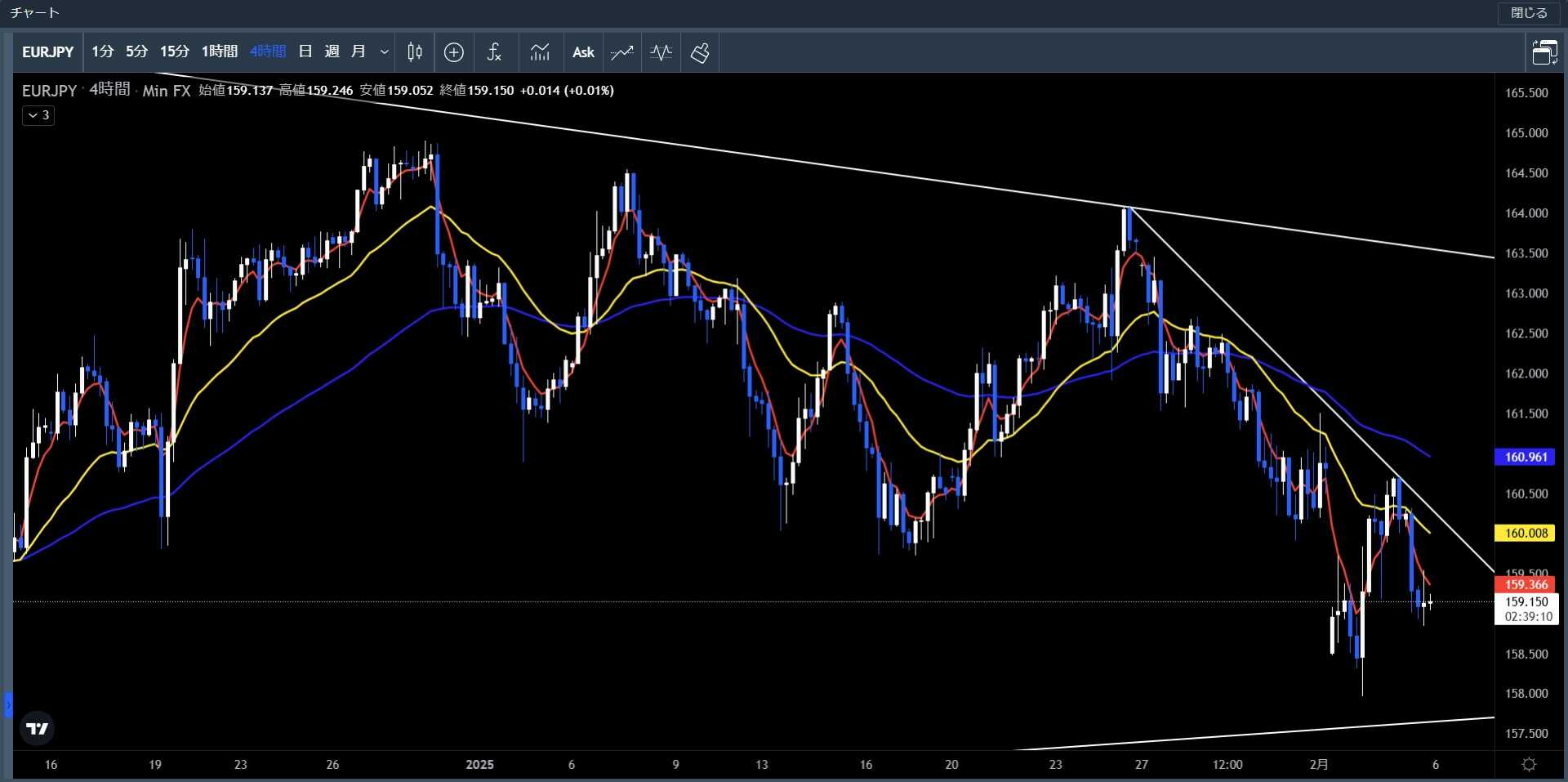Click the red moving average value 159.366
Viewport: 1568px width, 782px height.
(1526, 584)
